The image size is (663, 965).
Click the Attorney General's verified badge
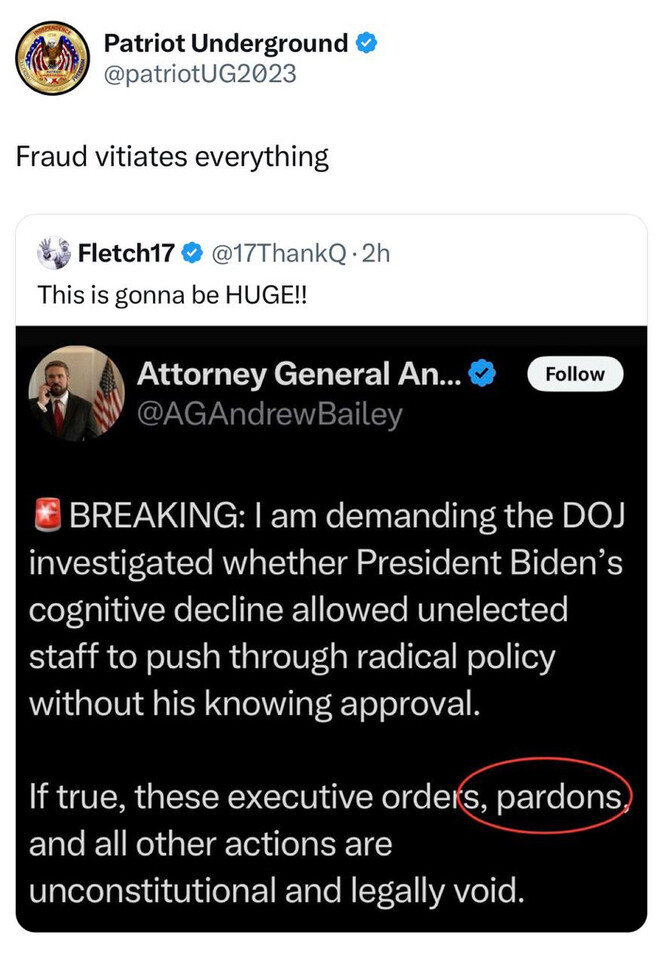coord(484,374)
